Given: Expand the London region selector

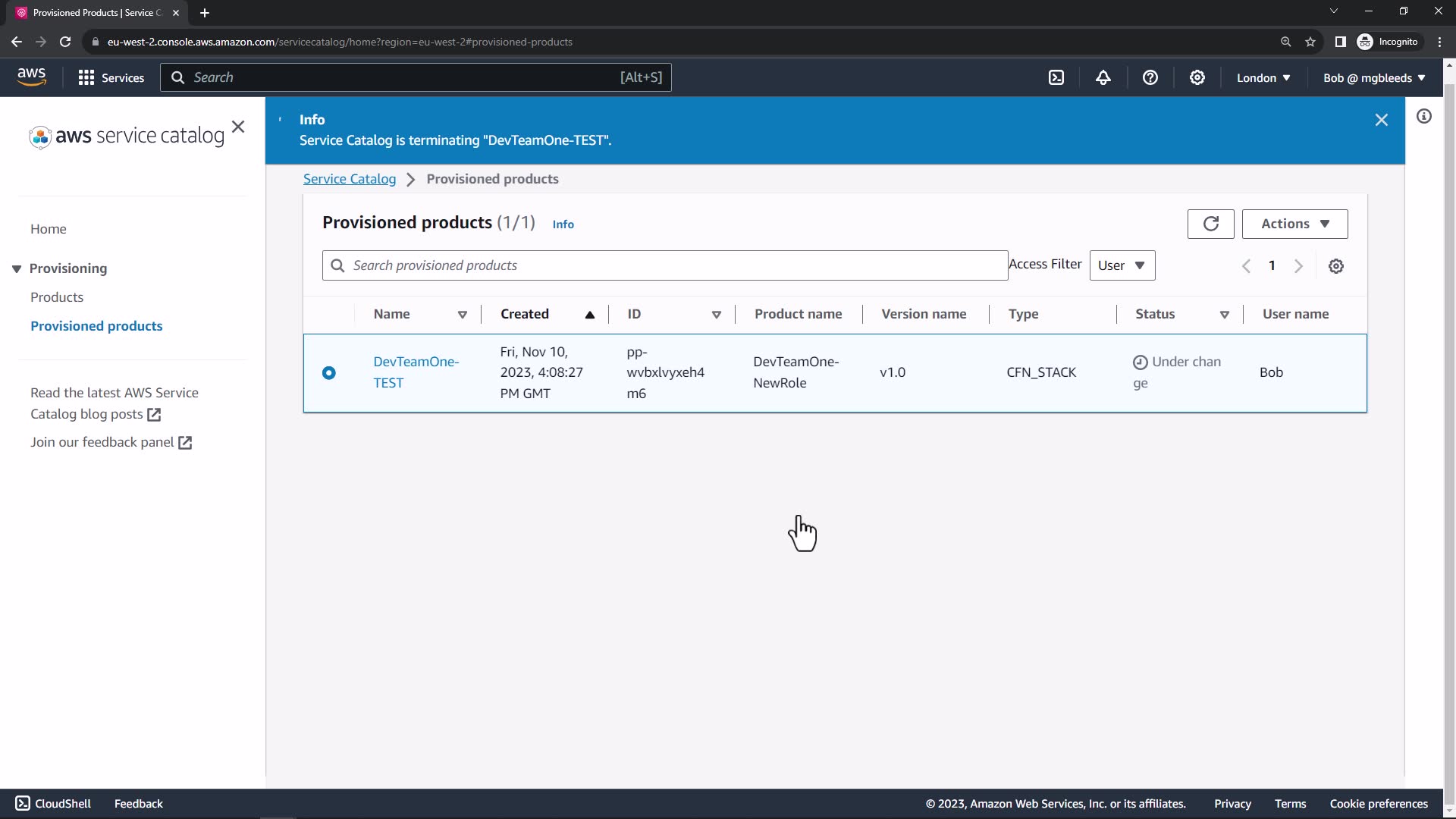Looking at the screenshot, I should pos(1263,78).
